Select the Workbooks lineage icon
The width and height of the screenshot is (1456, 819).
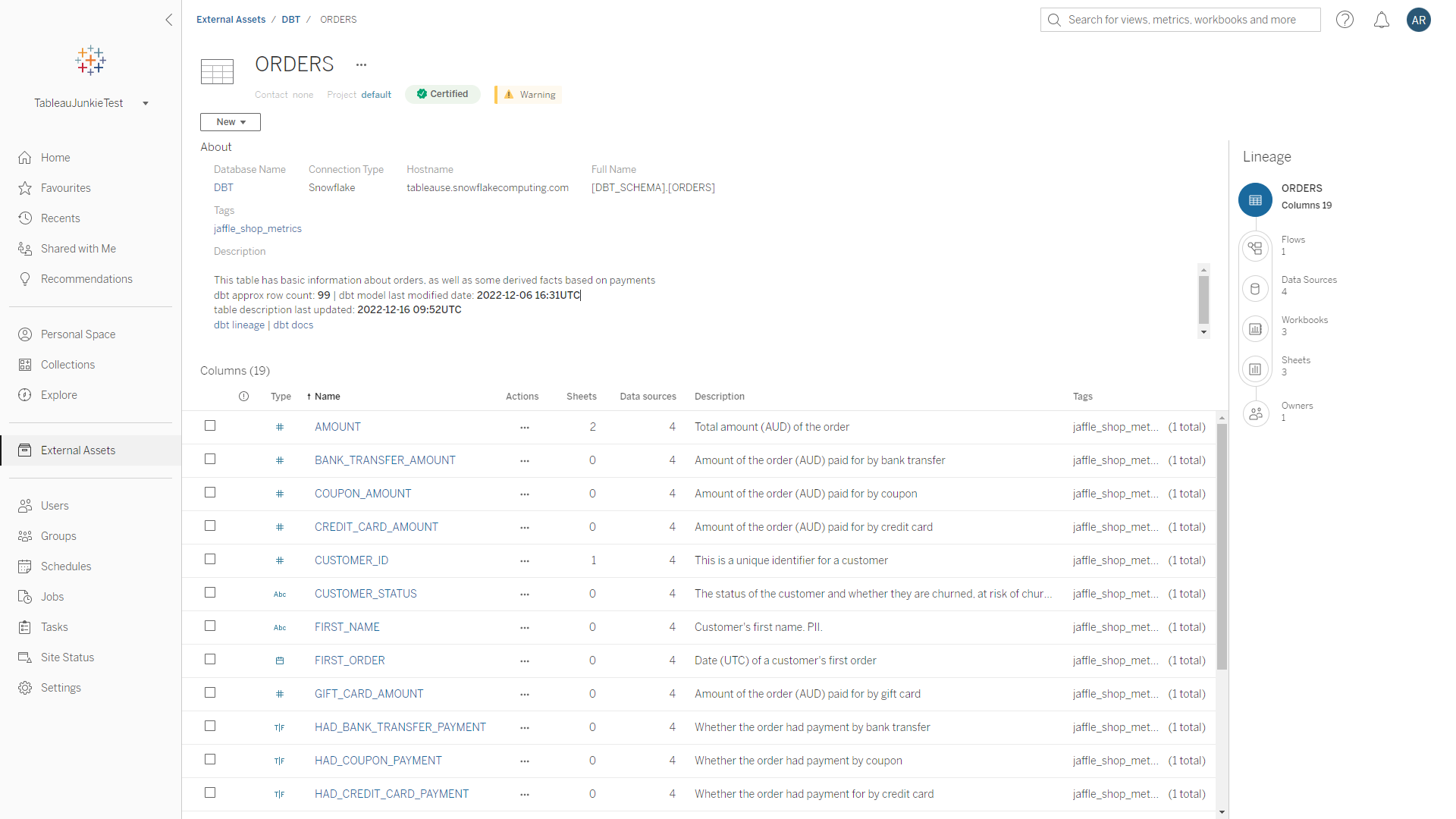(x=1255, y=328)
